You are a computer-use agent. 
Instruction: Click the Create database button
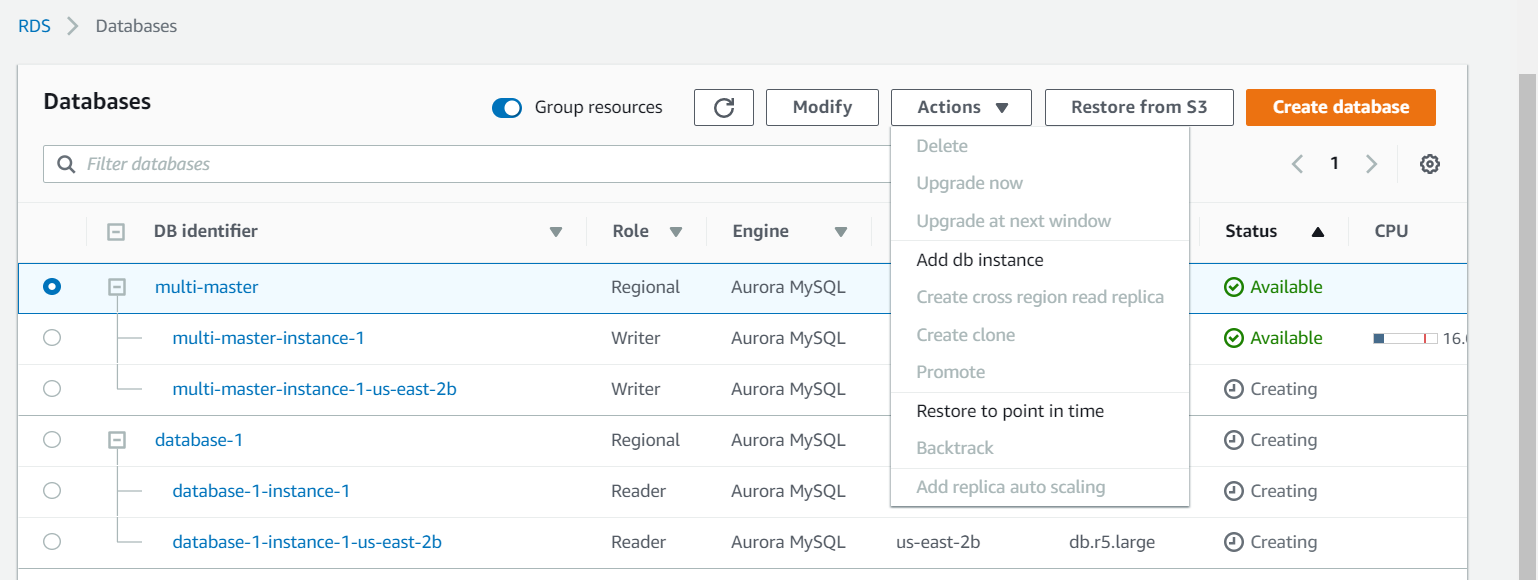click(x=1340, y=108)
